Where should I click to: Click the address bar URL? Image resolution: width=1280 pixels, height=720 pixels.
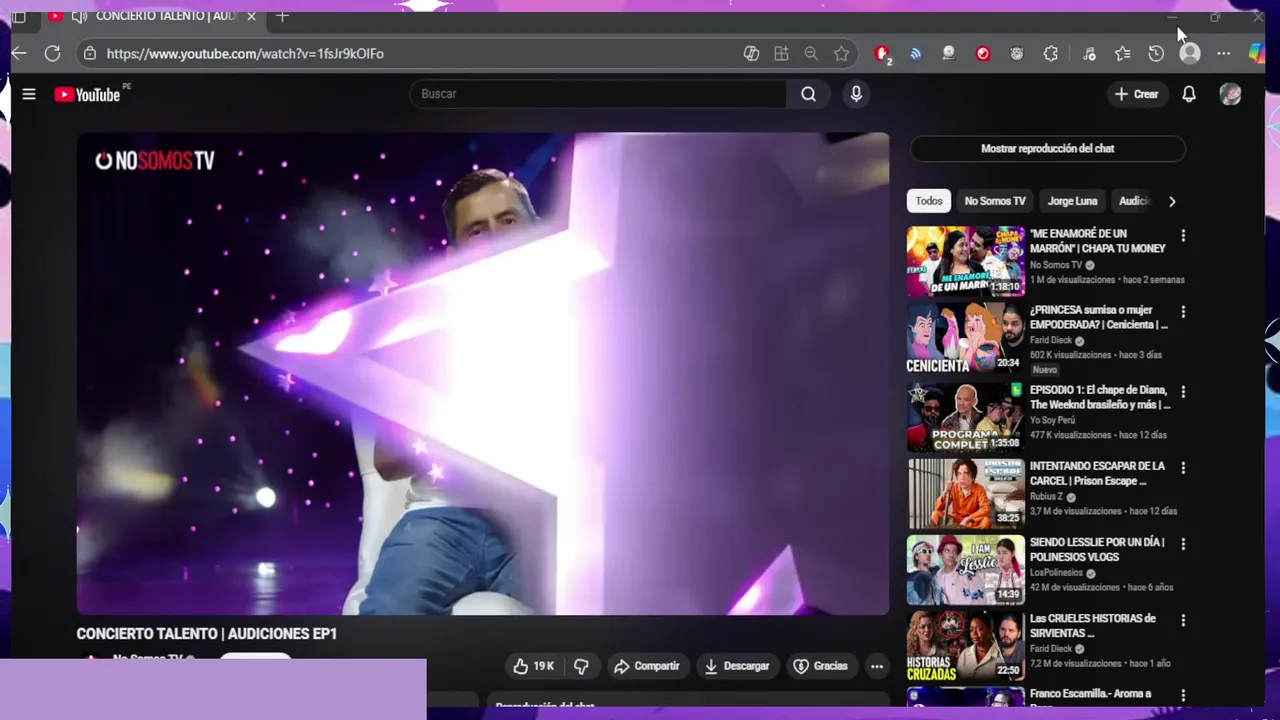click(245, 54)
